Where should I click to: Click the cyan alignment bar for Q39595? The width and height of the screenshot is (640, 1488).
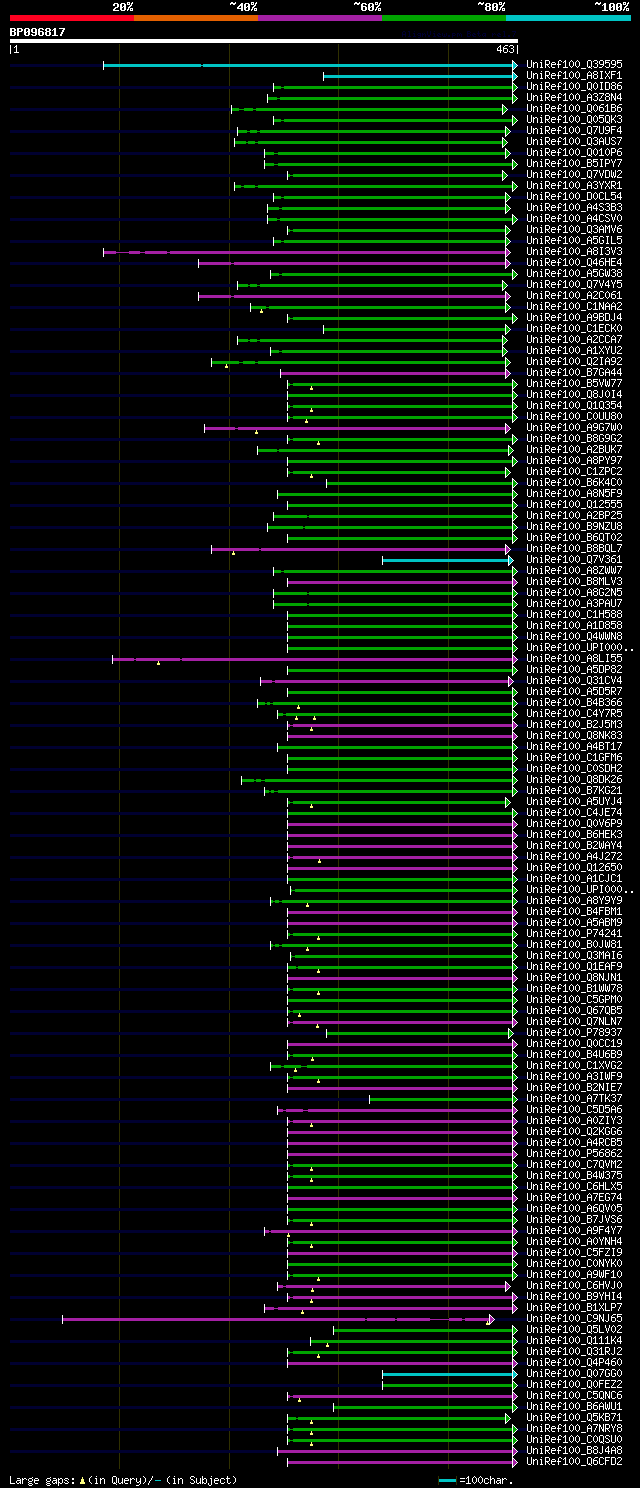point(310,64)
